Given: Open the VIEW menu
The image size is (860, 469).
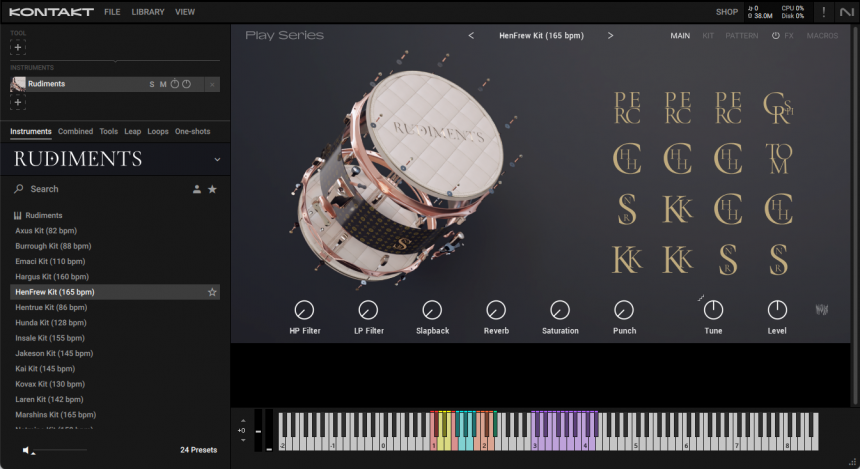Looking at the screenshot, I should (x=185, y=12).
